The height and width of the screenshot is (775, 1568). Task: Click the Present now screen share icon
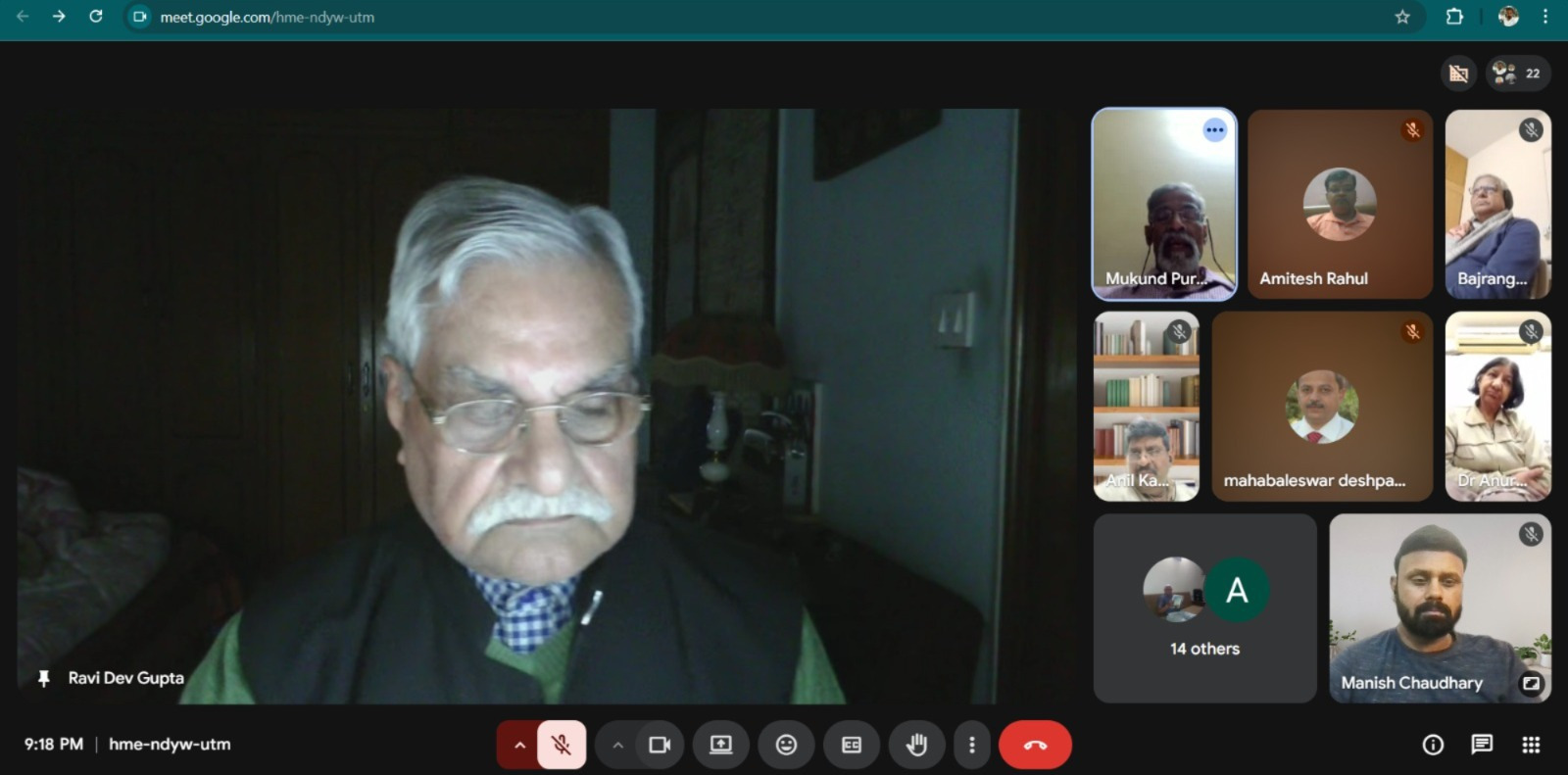(721, 745)
